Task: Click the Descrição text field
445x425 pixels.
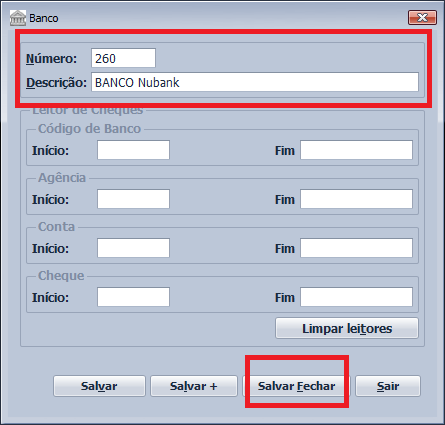Action: coord(255,82)
